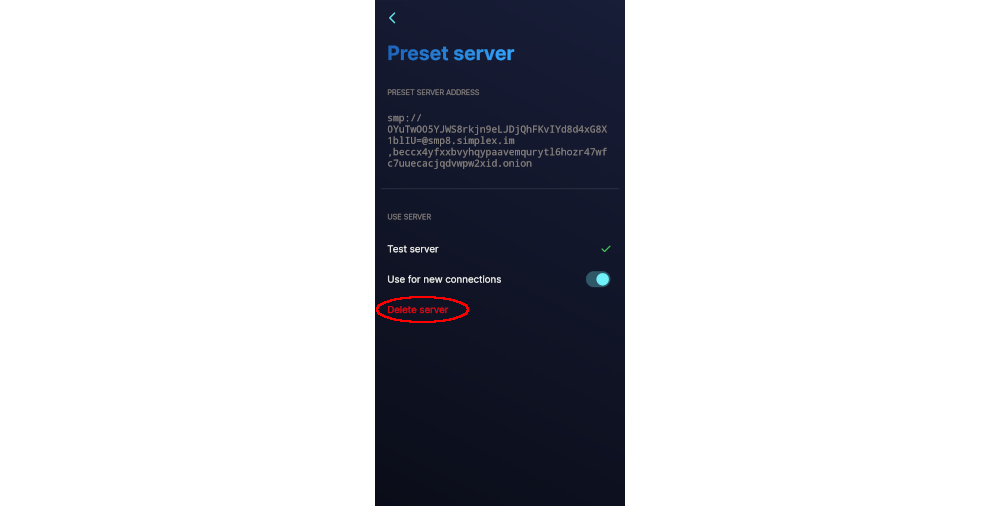1000x506 pixels.
Task: Click the Preset server page title
Action: coord(450,54)
